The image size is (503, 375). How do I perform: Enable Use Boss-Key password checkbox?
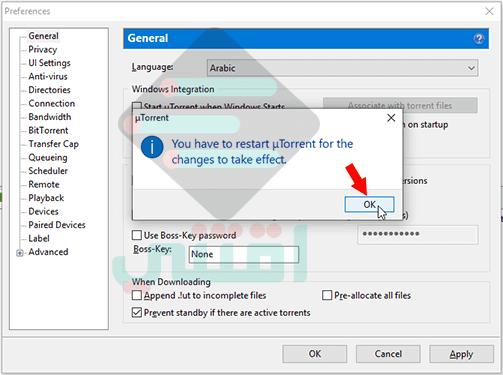137,235
